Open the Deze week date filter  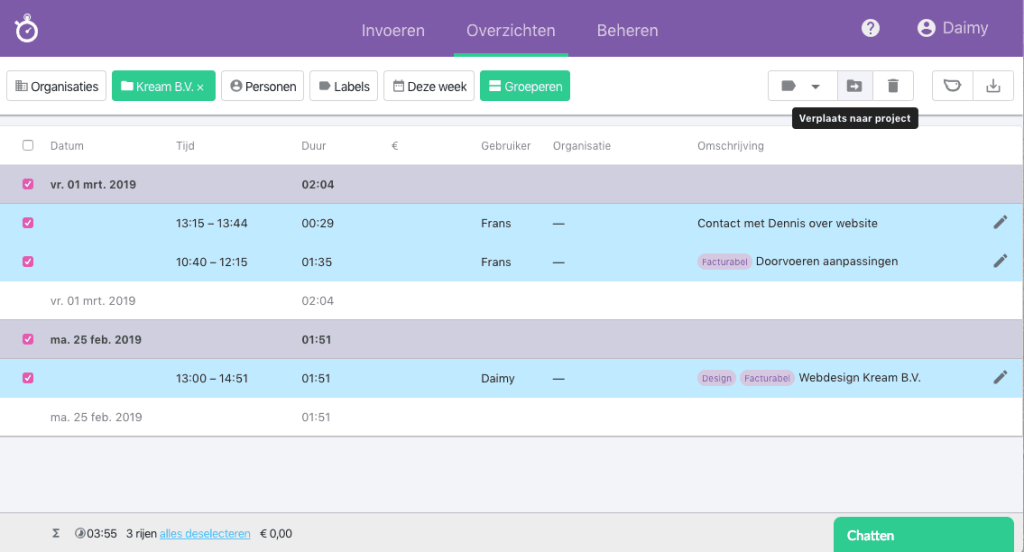point(429,86)
